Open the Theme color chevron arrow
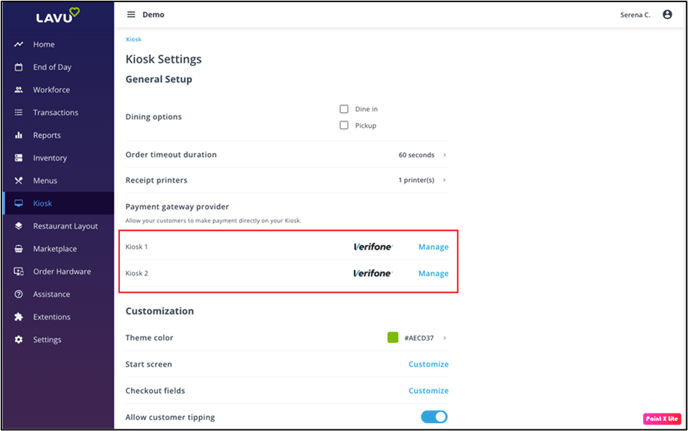 [444, 338]
